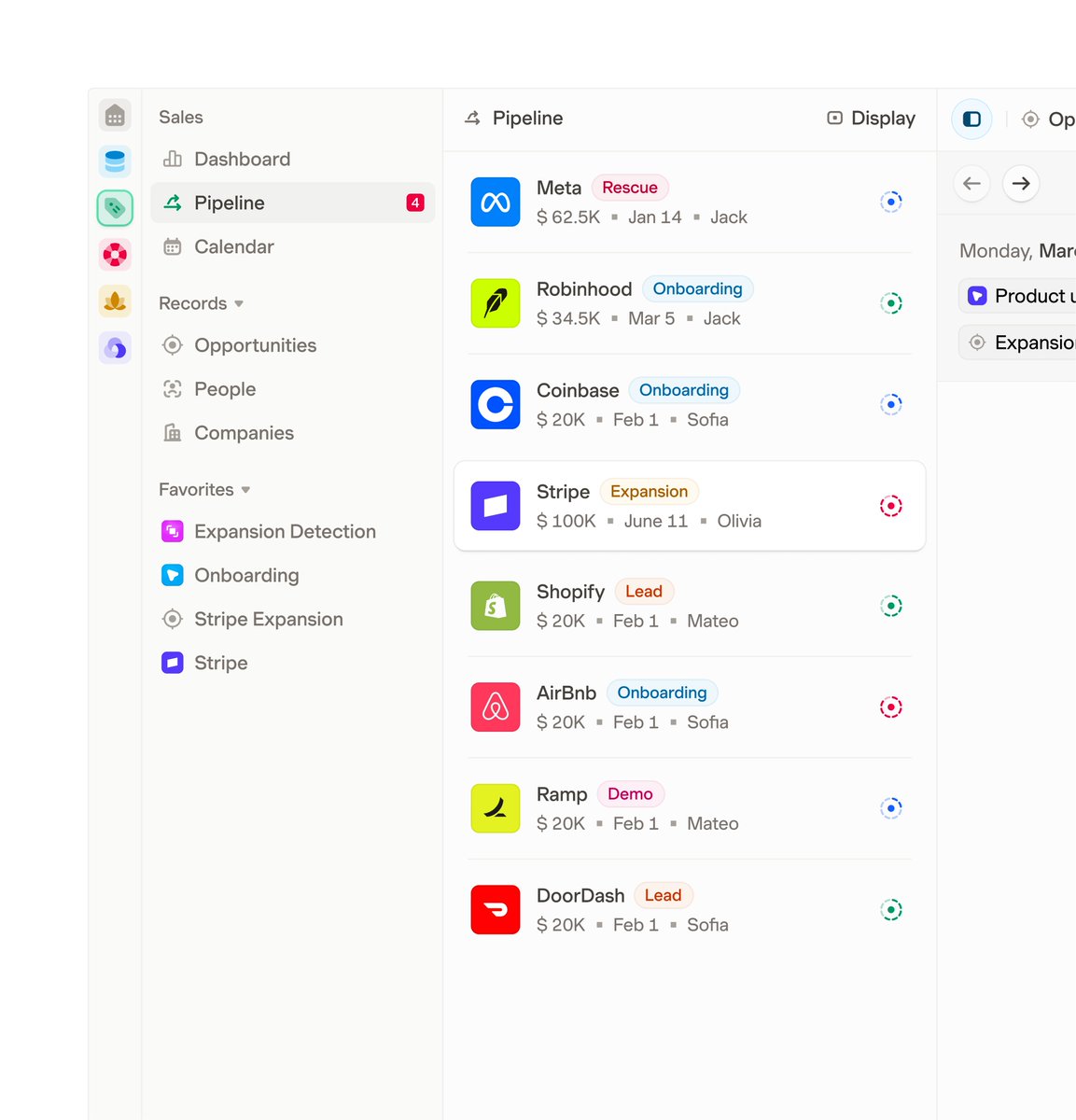Click the Rescue tag on Meta
The width and height of the screenshot is (1076, 1120).
tap(630, 188)
